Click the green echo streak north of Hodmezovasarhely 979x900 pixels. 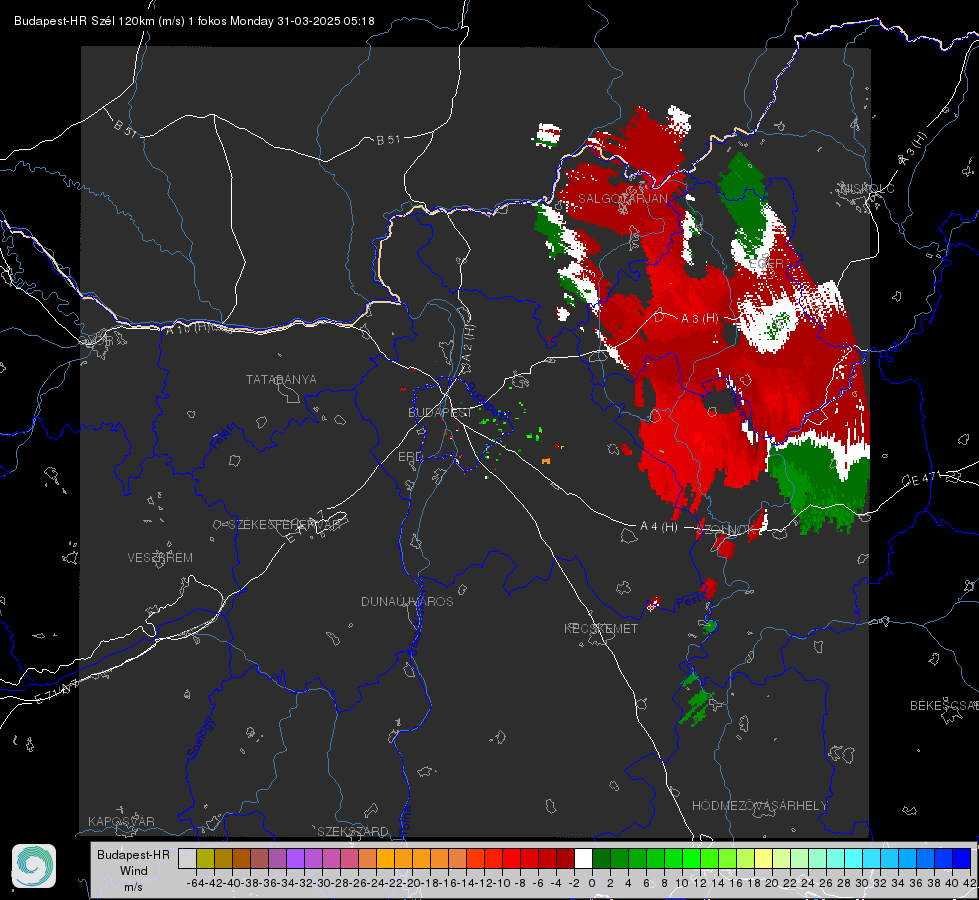point(696,706)
